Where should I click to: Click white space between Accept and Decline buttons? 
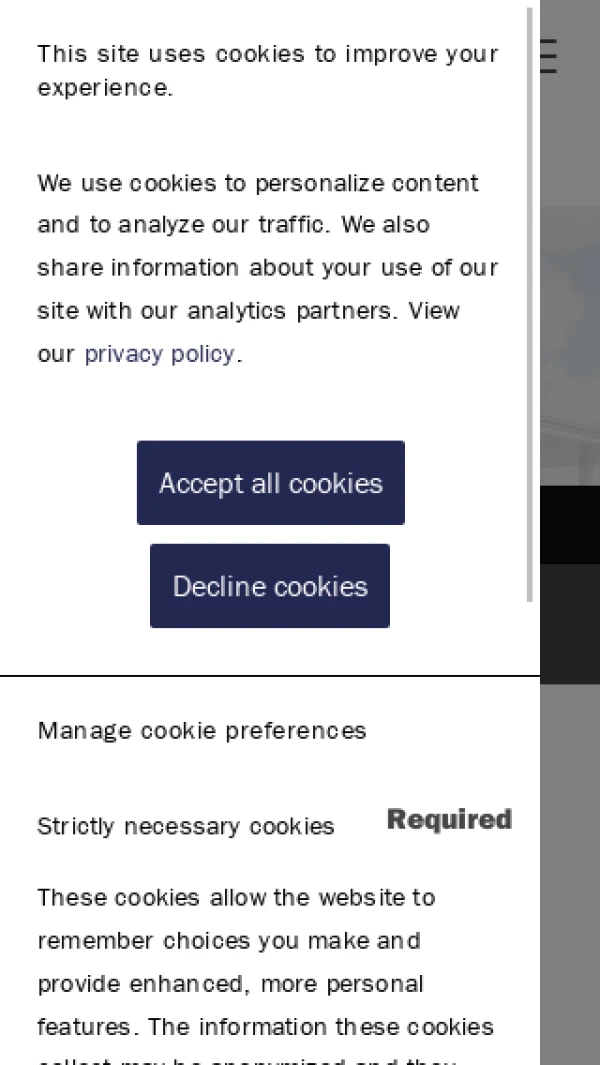coord(270,535)
